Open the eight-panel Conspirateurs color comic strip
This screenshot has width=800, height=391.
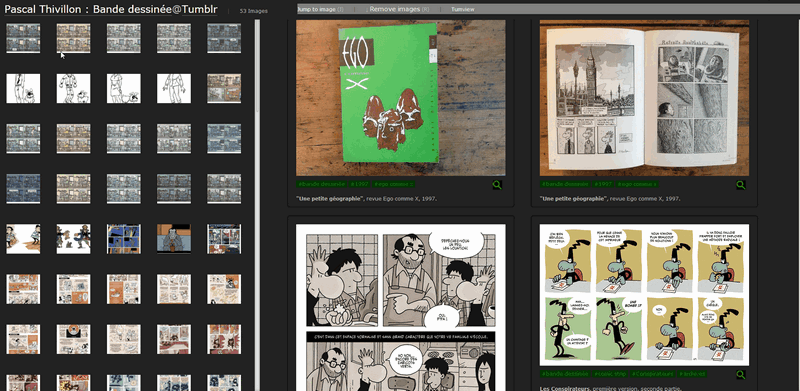click(x=644, y=295)
